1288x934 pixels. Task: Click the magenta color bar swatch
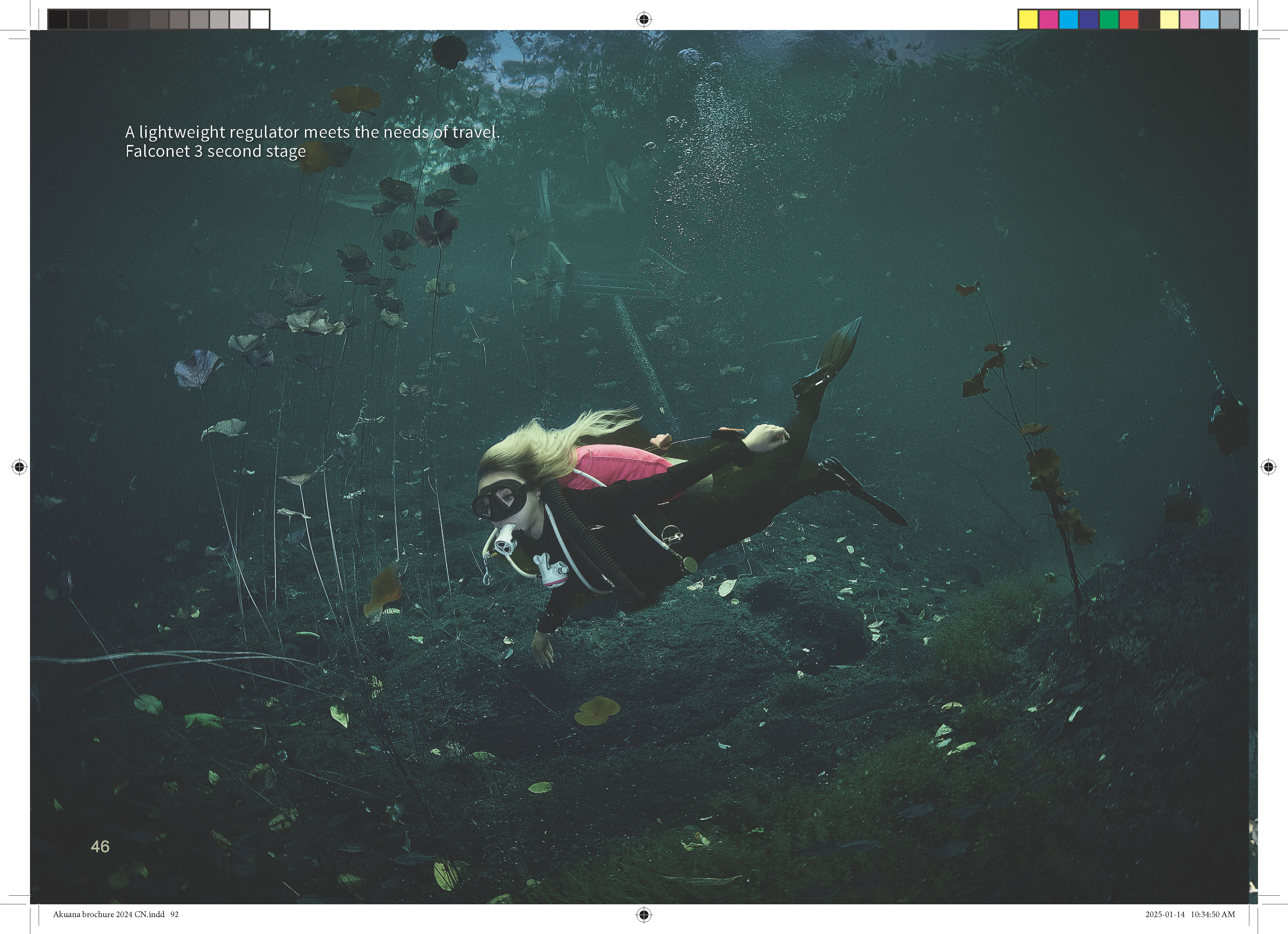click(1048, 19)
